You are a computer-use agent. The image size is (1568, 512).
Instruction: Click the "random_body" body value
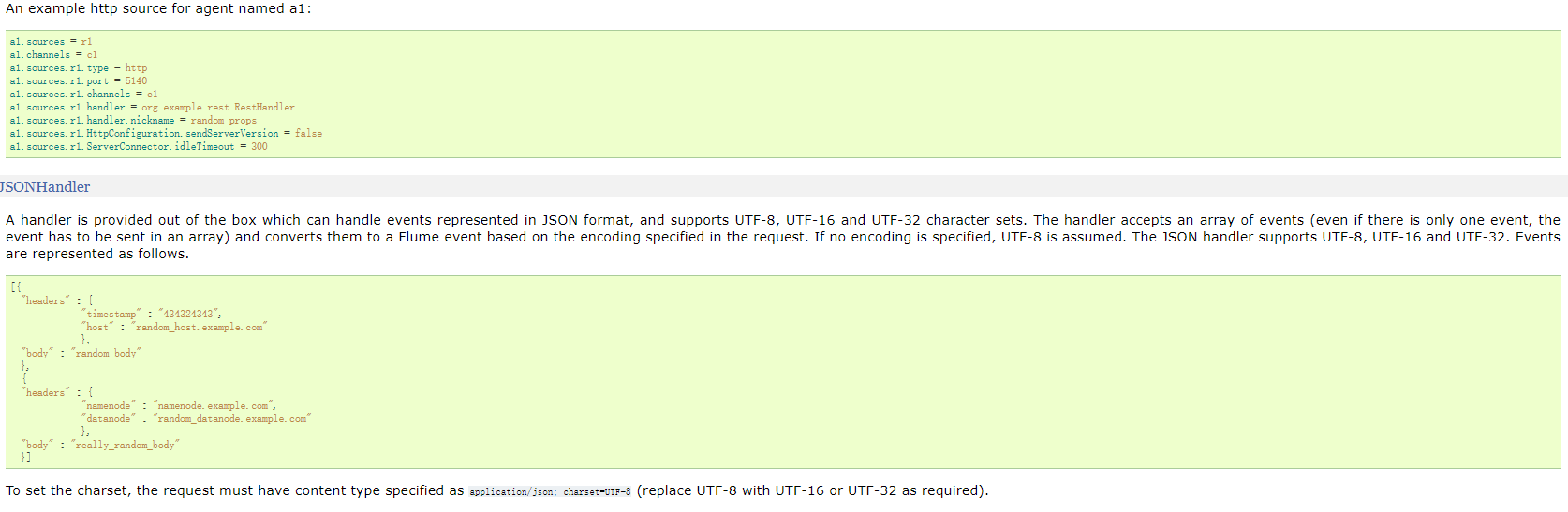tap(106, 354)
